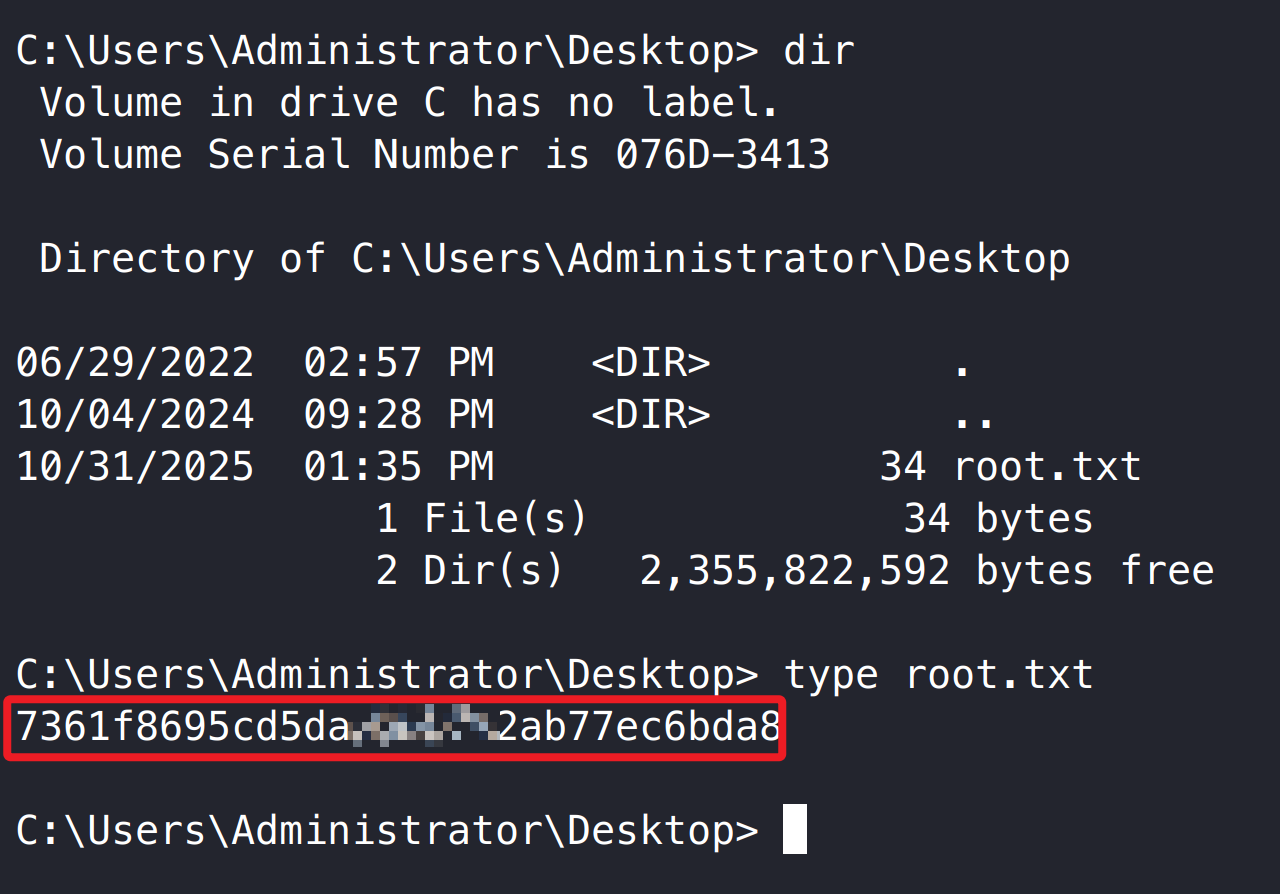Click the parent directory ".." entry
Viewport: 1280px width, 894px height.
pos(973,416)
